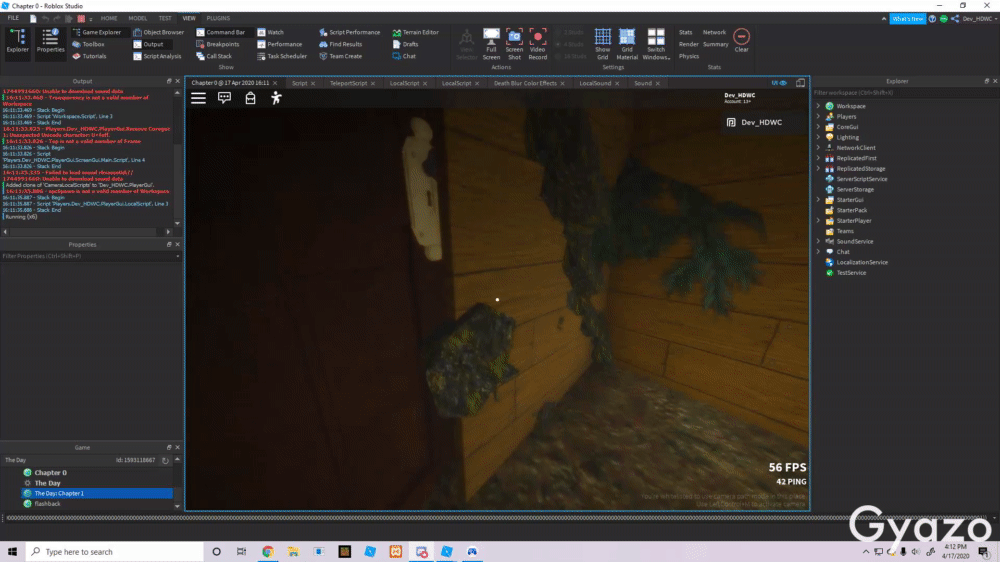Expand the SoundService tree node

click(x=819, y=241)
